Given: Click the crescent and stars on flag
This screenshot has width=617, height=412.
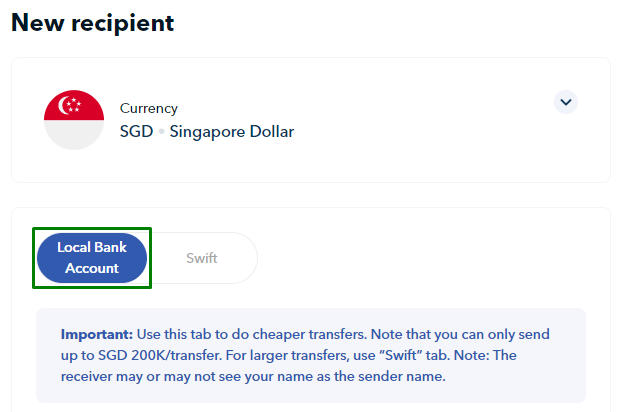Looking at the screenshot, I should coord(70,105).
